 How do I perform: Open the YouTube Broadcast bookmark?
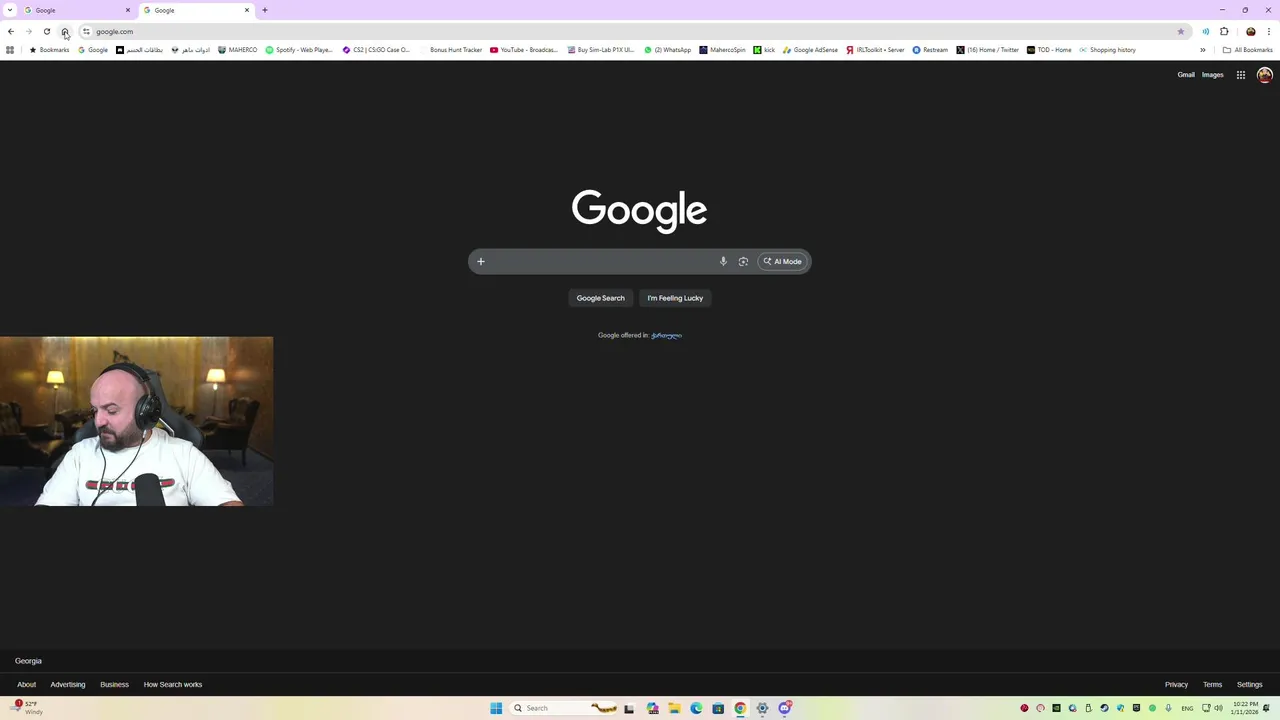click(x=524, y=50)
